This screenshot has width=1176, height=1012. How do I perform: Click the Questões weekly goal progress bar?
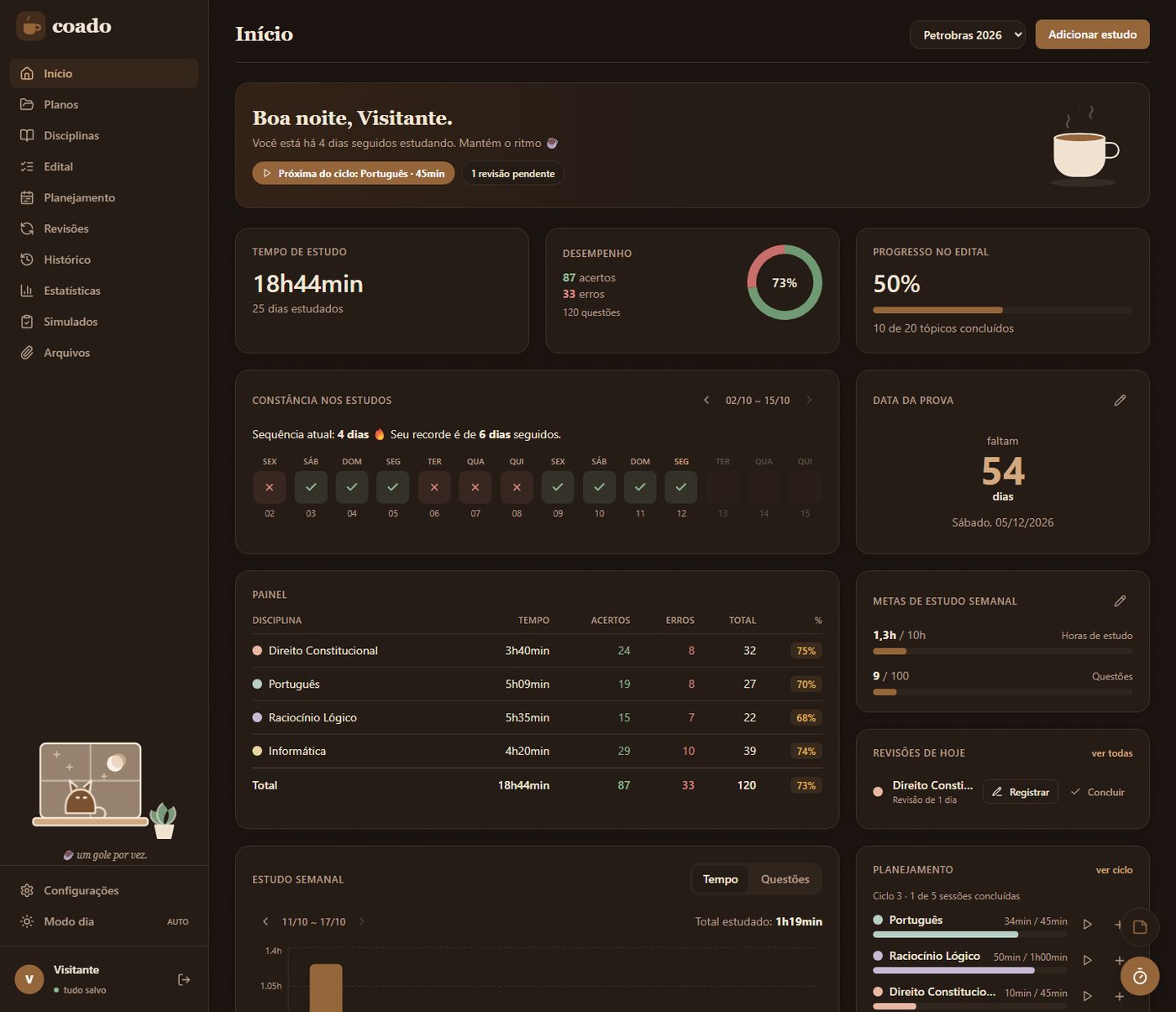click(x=1003, y=692)
